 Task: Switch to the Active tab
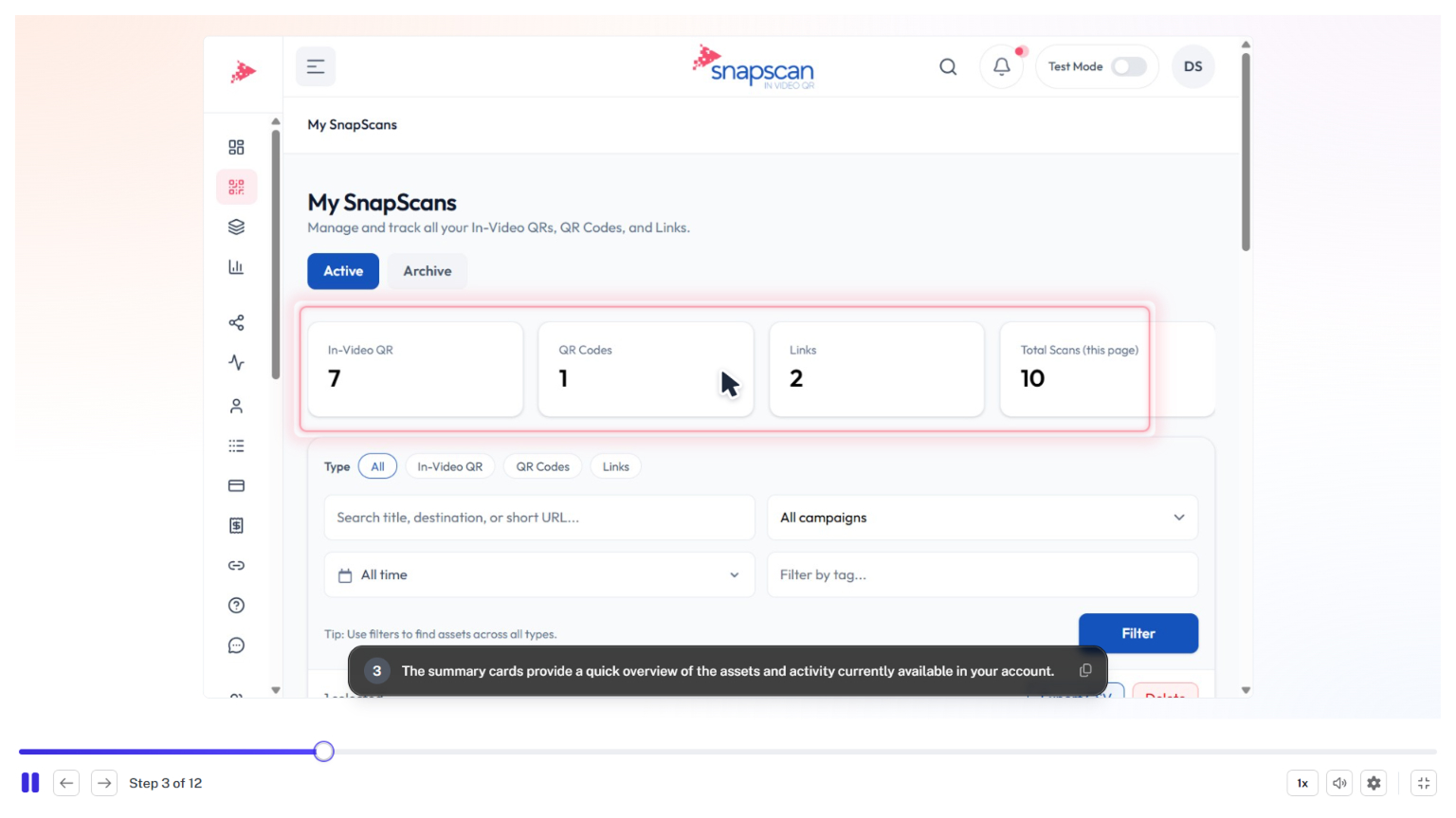tap(343, 271)
